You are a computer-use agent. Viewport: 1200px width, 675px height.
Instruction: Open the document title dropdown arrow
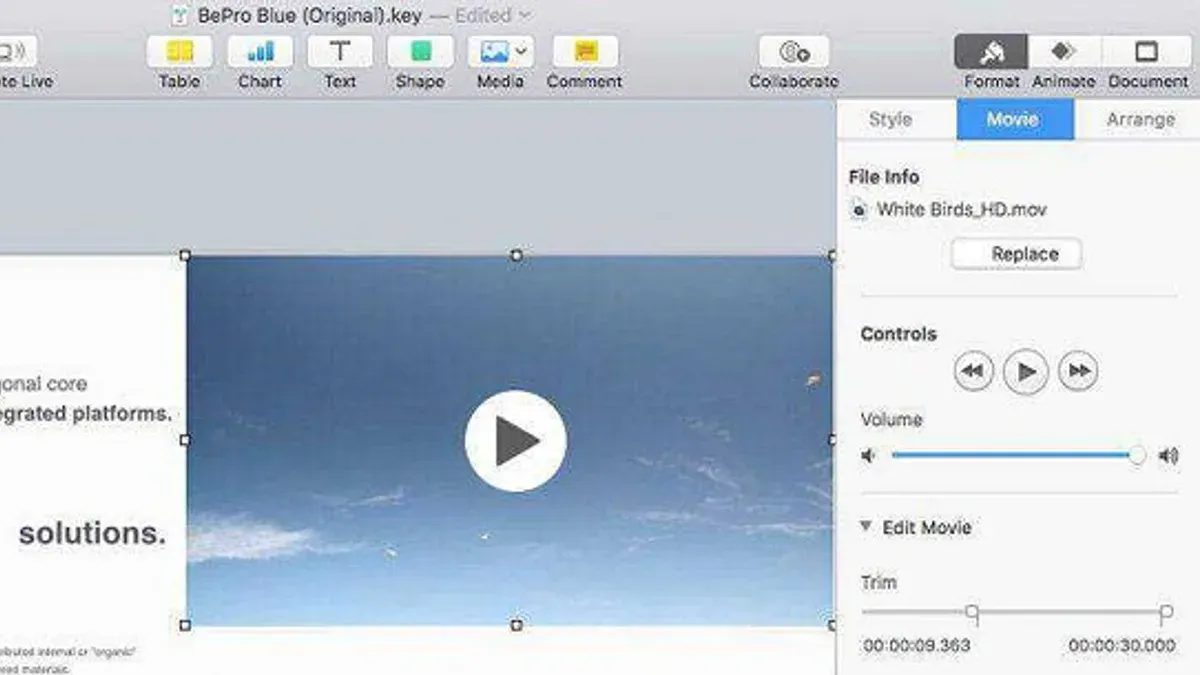[526, 16]
